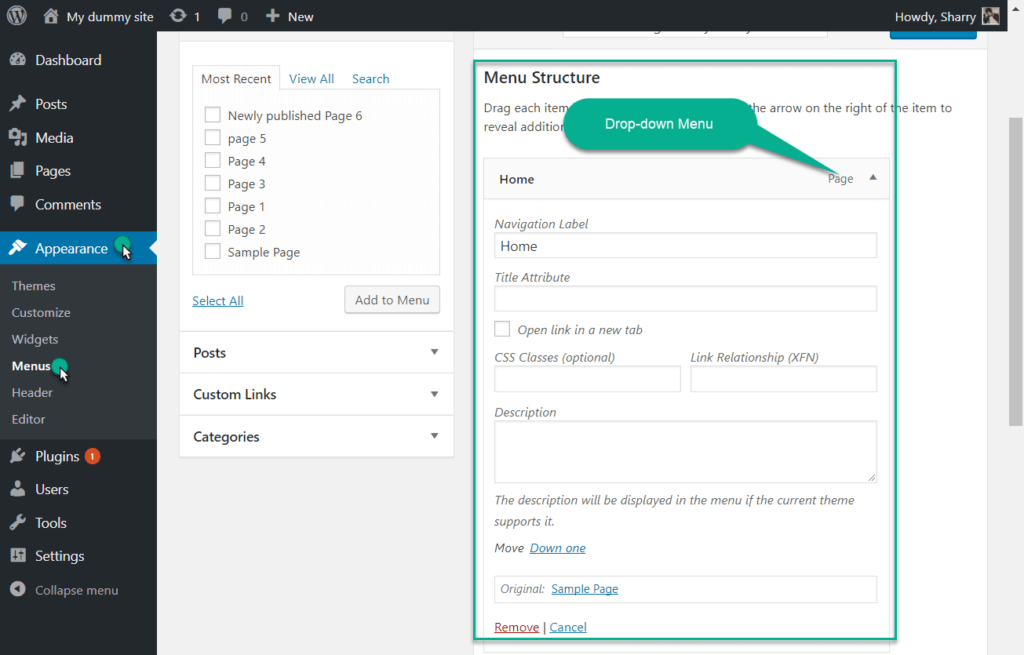Open the Tools wrench icon
Viewport: 1024px width, 655px height.
click(18, 522)
